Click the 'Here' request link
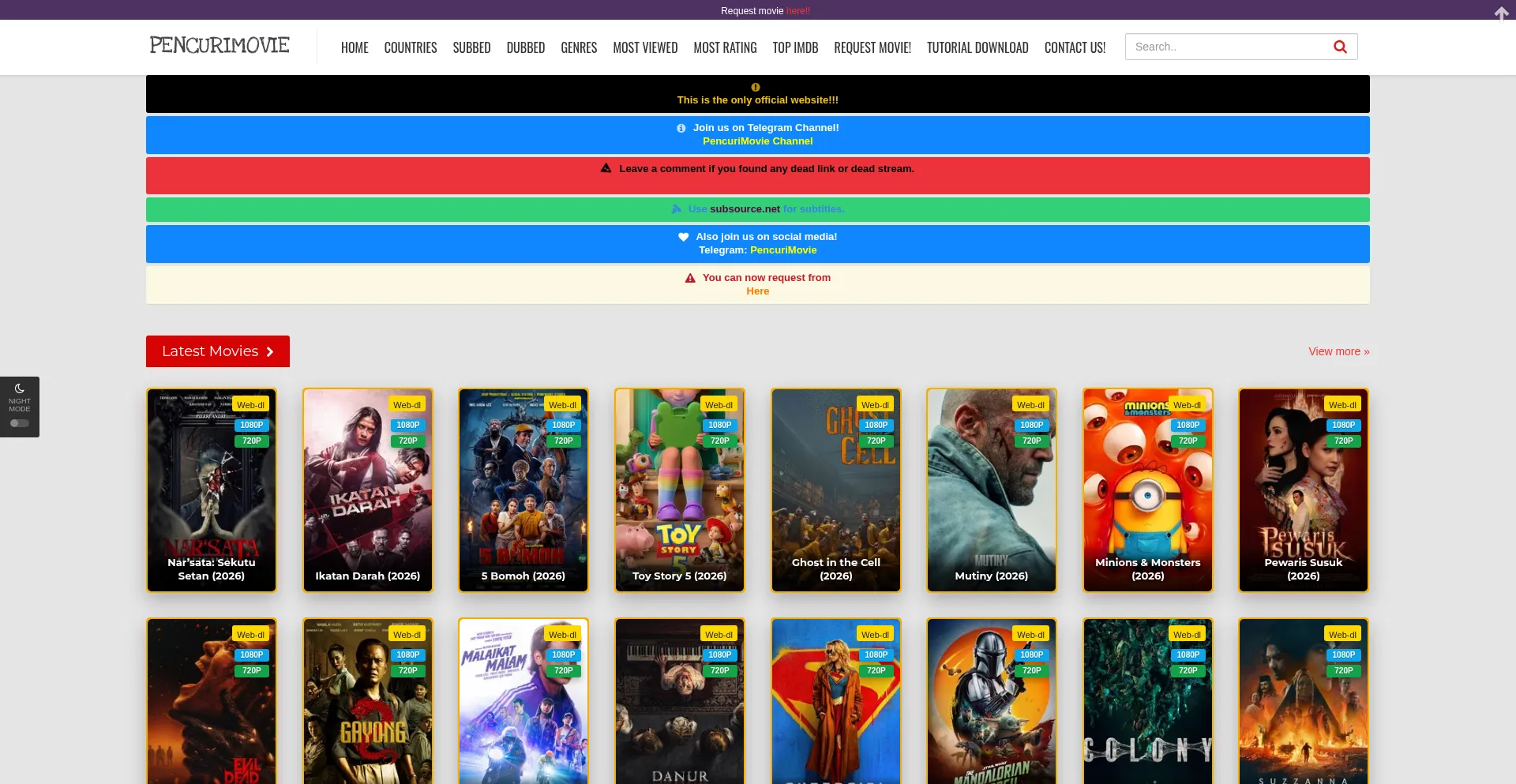The width and height of the screenshot is (1516, 784). pos(758,291)
